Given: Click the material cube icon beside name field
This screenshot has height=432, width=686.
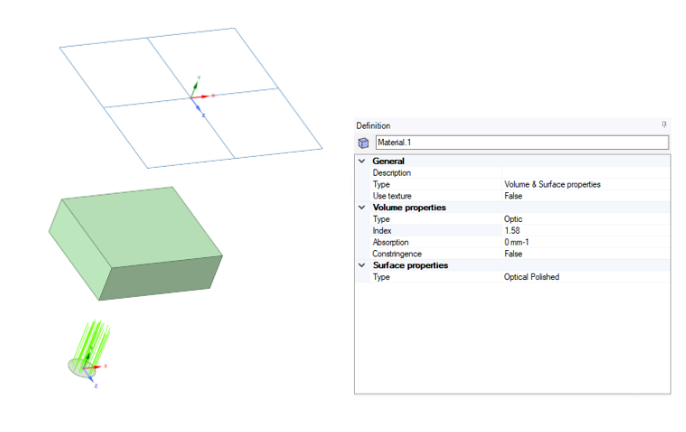Looking at the screenshot, I should coord(363,143).
